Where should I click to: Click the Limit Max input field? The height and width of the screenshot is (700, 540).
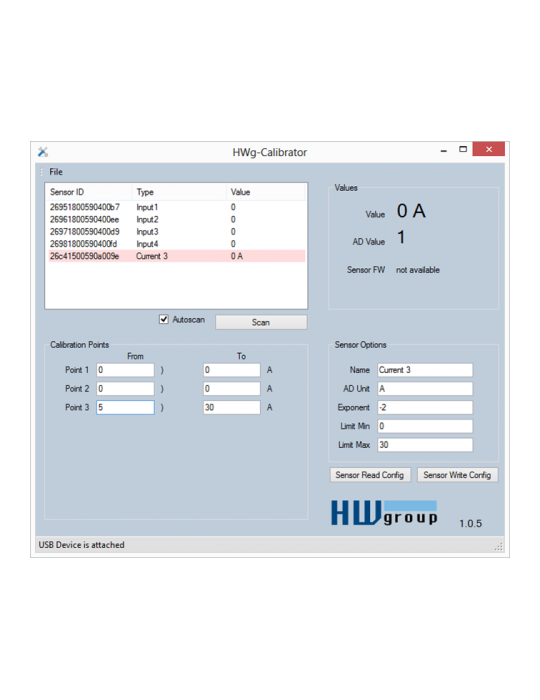tap(425, 445)
